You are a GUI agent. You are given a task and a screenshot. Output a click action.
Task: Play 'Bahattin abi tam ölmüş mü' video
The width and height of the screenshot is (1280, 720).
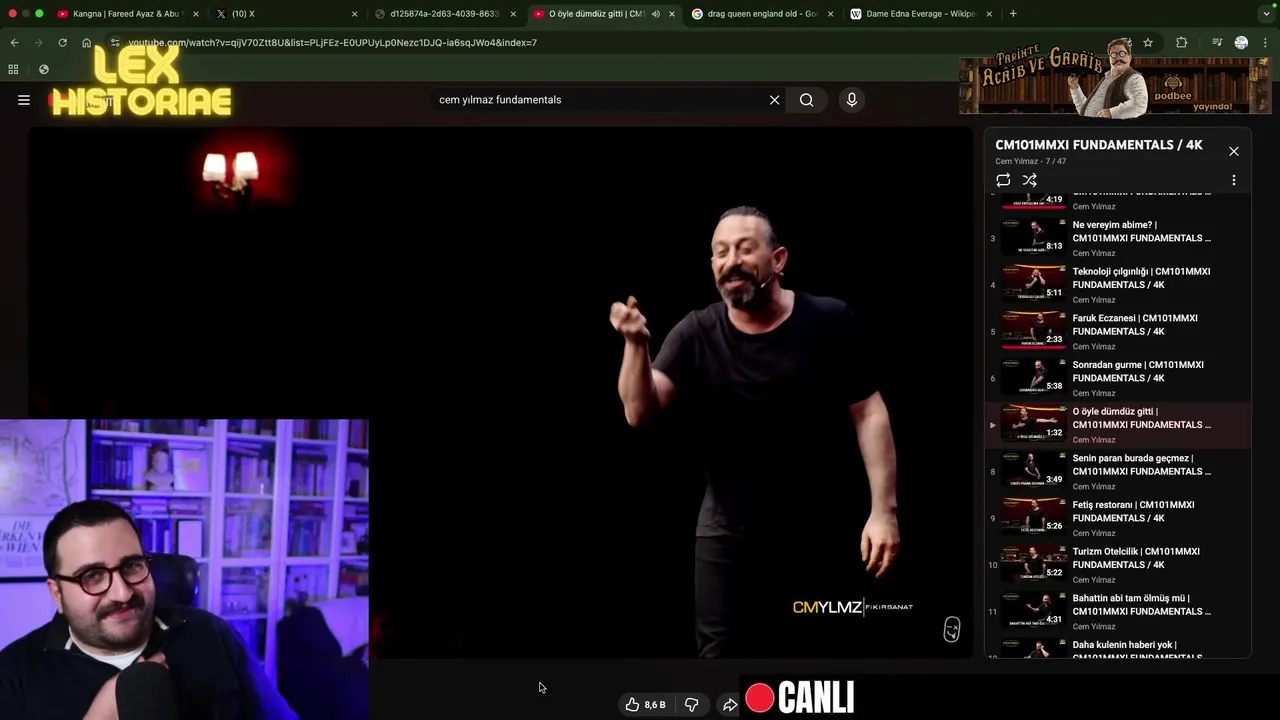pos(1118,611)
